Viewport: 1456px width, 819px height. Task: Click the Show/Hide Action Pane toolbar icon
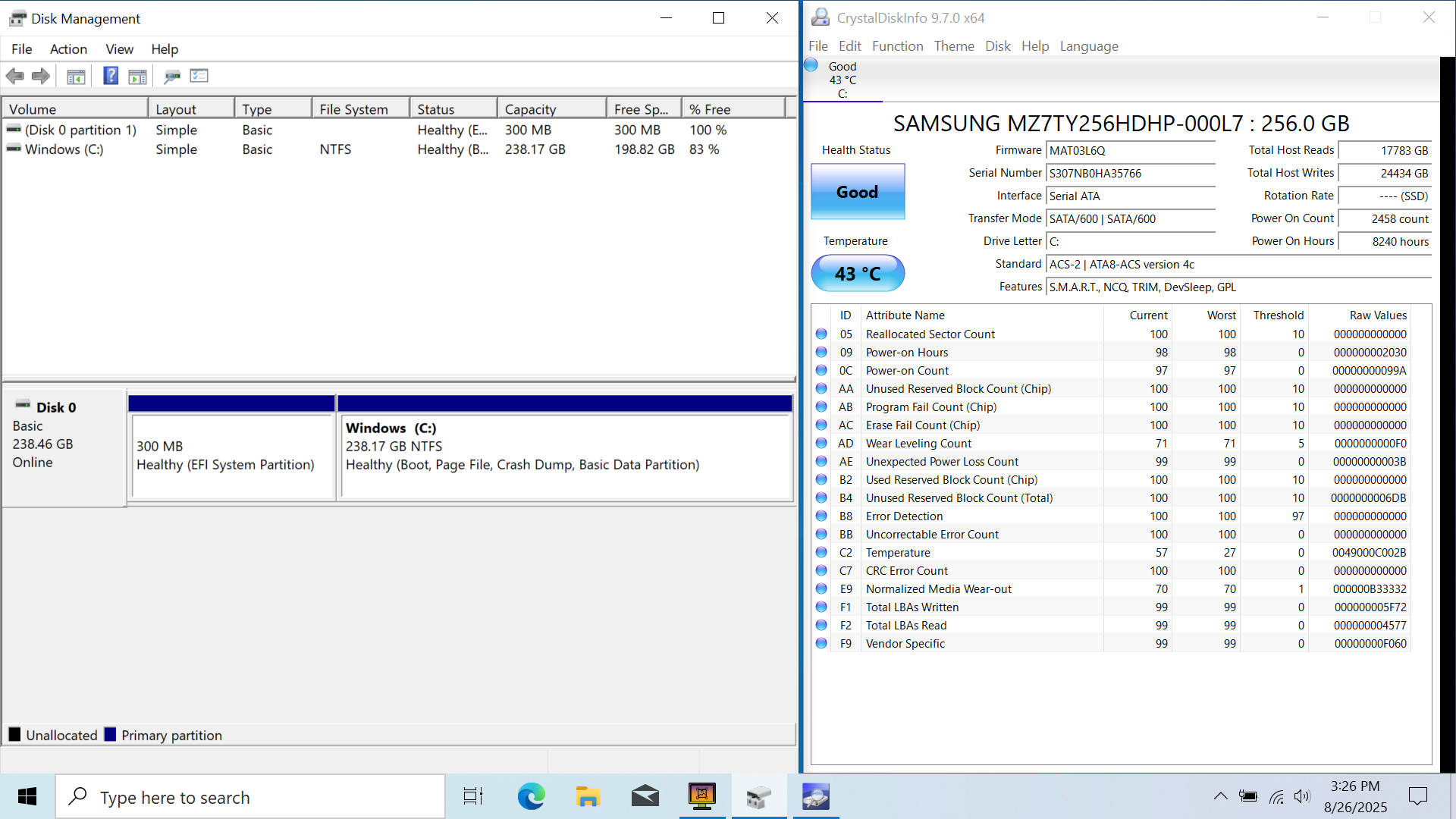pyautogui.click(x=137, y=76)
